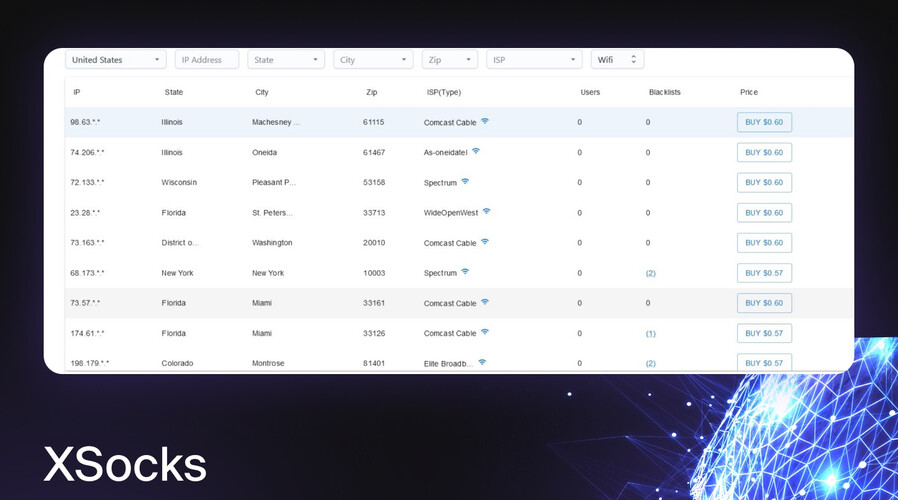
Task: View the (2) blacklists for New York row
Action: click(650, 273)
